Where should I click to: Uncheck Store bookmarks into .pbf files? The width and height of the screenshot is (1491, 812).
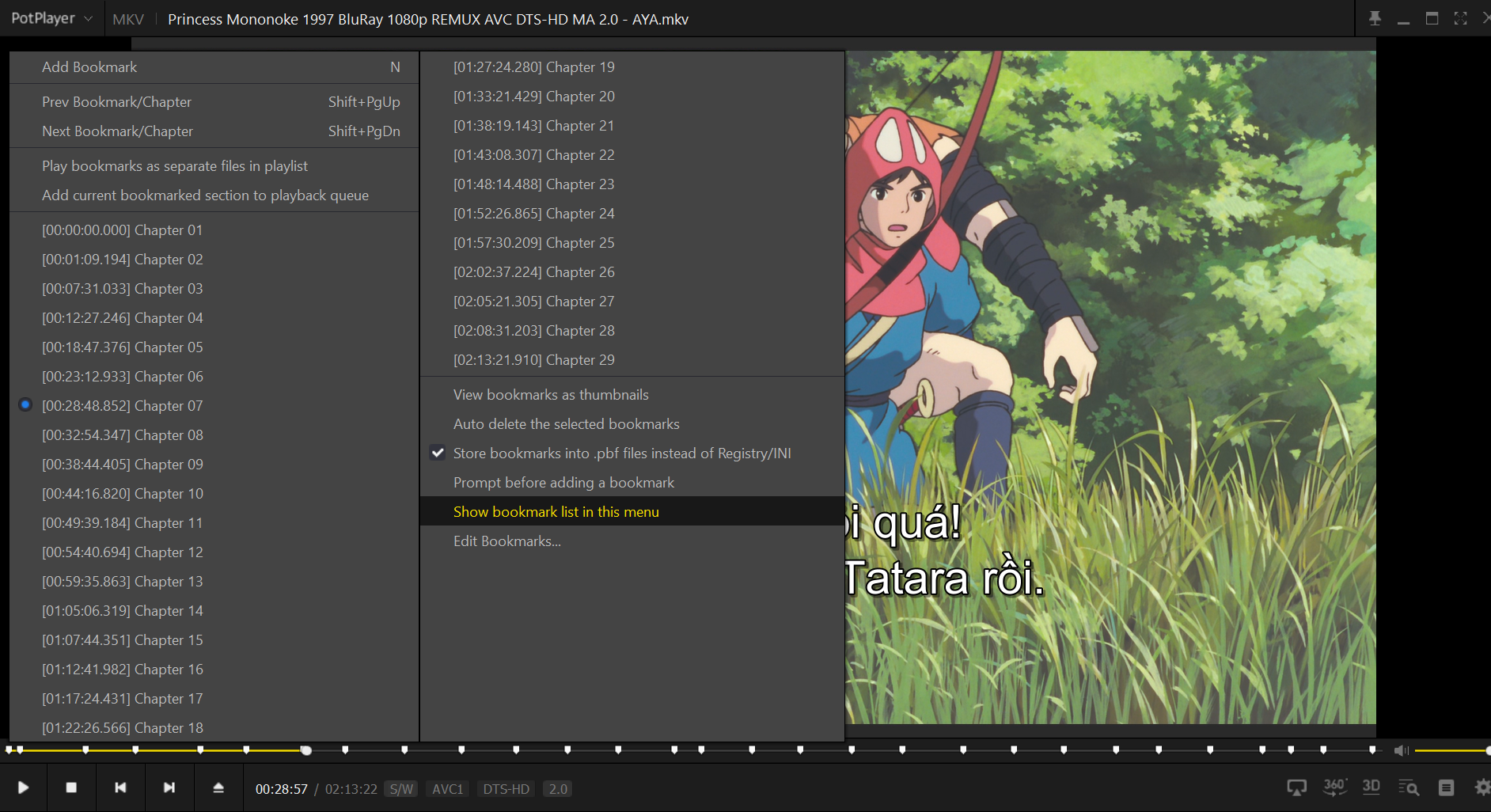(632, 453)
